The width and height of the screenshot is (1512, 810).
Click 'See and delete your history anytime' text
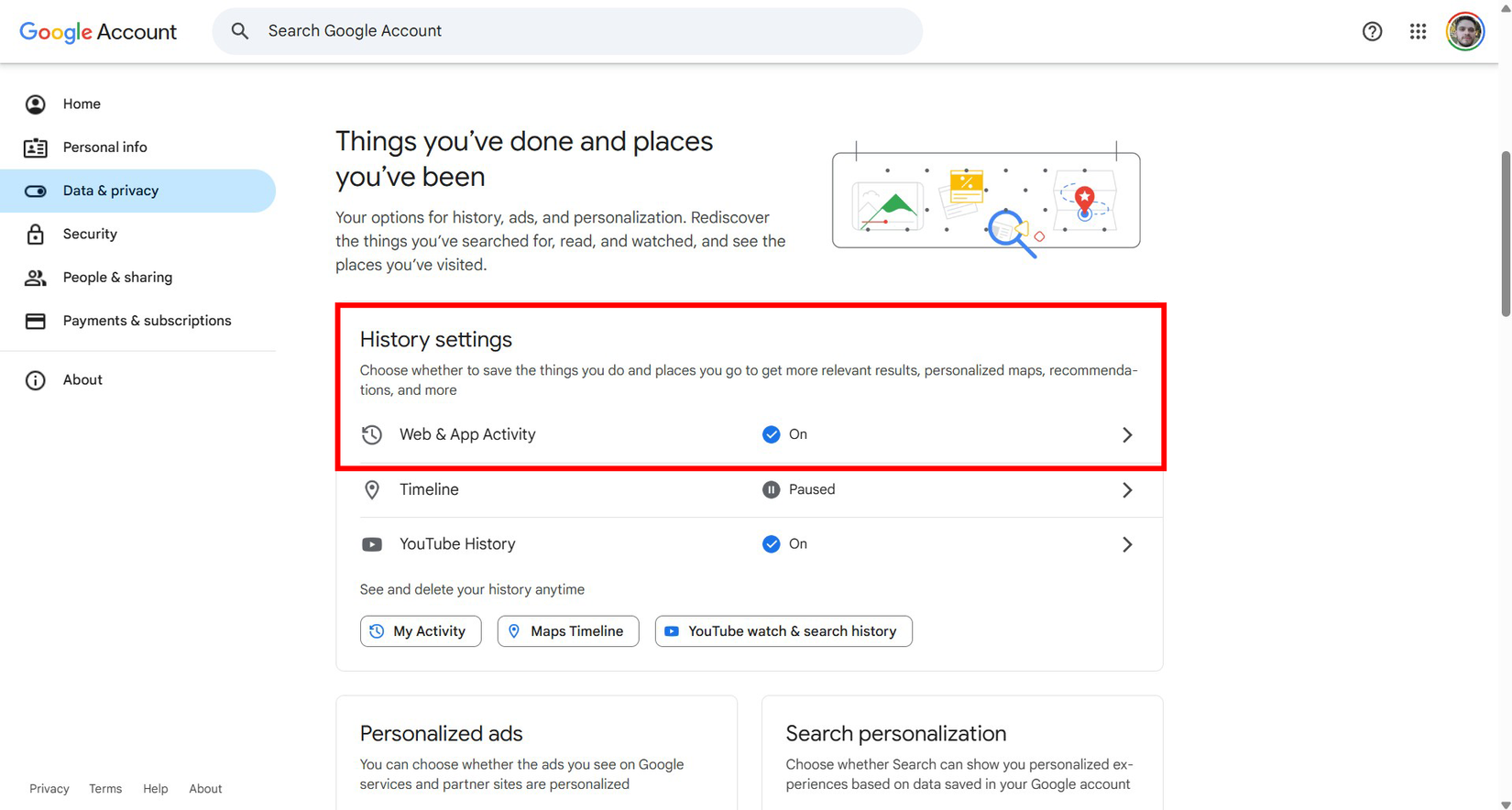coord(472,590)
